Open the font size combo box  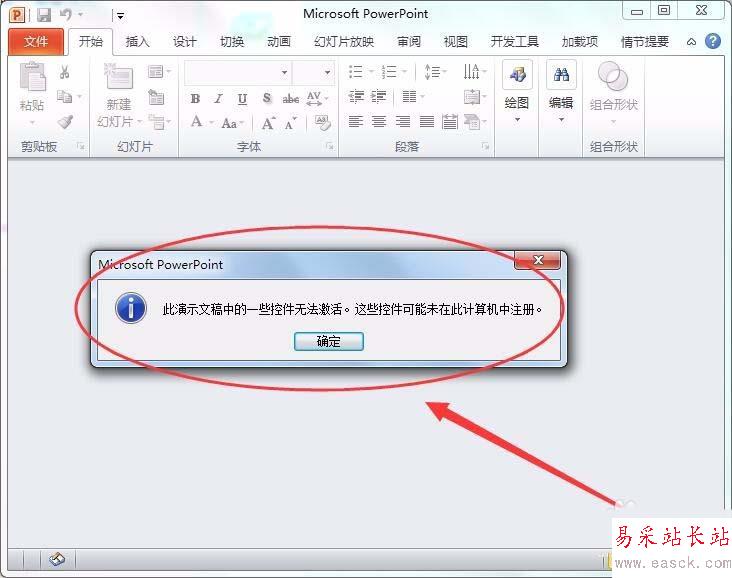(314, 72)
